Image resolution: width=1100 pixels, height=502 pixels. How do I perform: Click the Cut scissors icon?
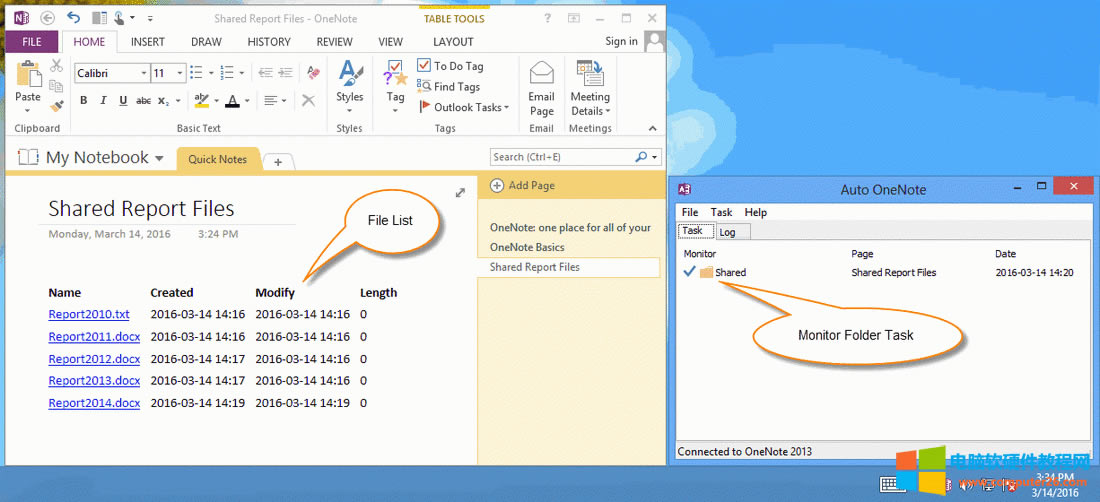(57, 66)
